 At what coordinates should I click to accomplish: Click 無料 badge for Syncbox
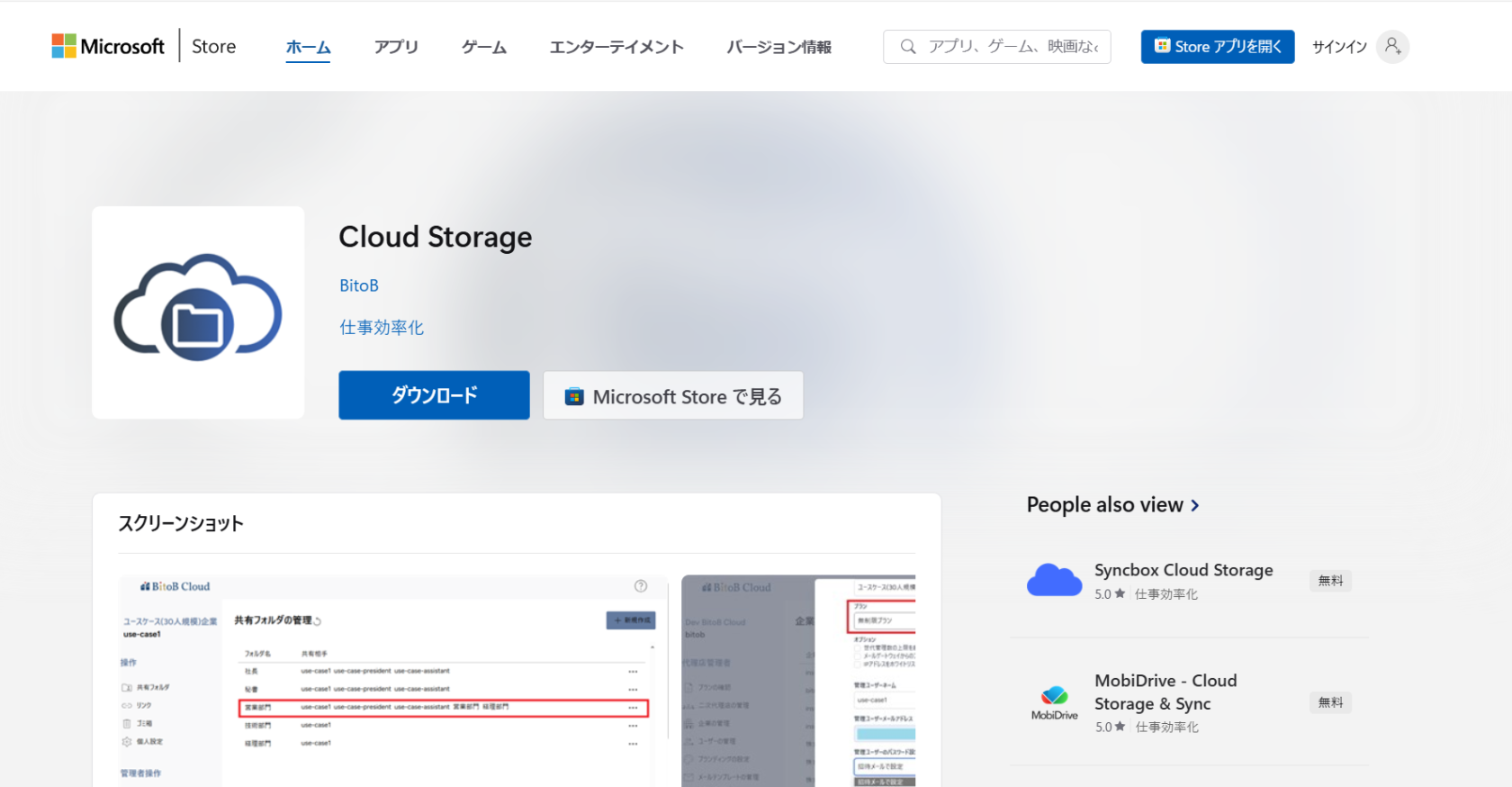point(1330,581)
